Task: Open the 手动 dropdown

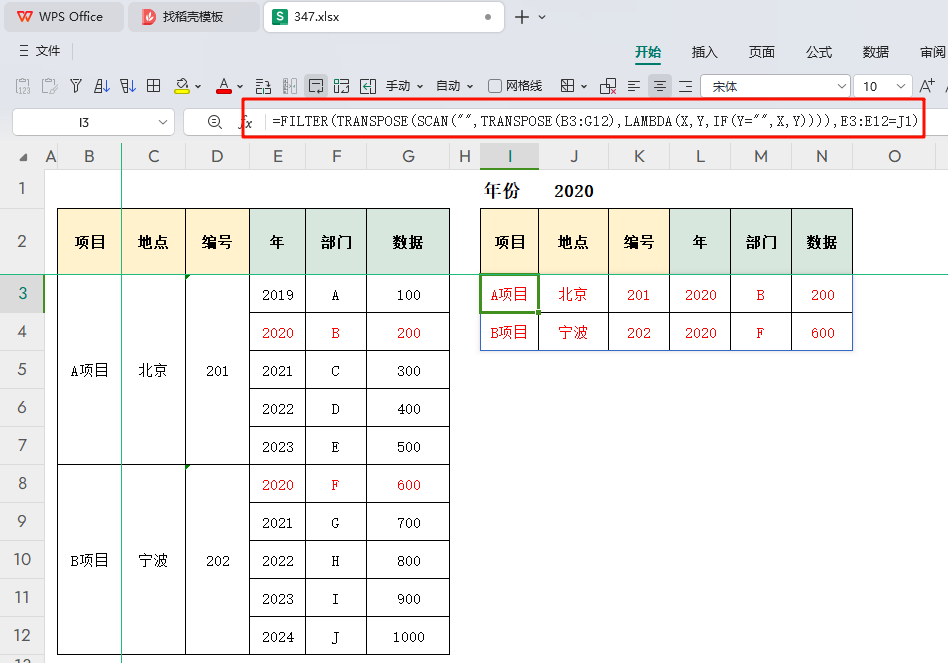Action: pos(404,86)
